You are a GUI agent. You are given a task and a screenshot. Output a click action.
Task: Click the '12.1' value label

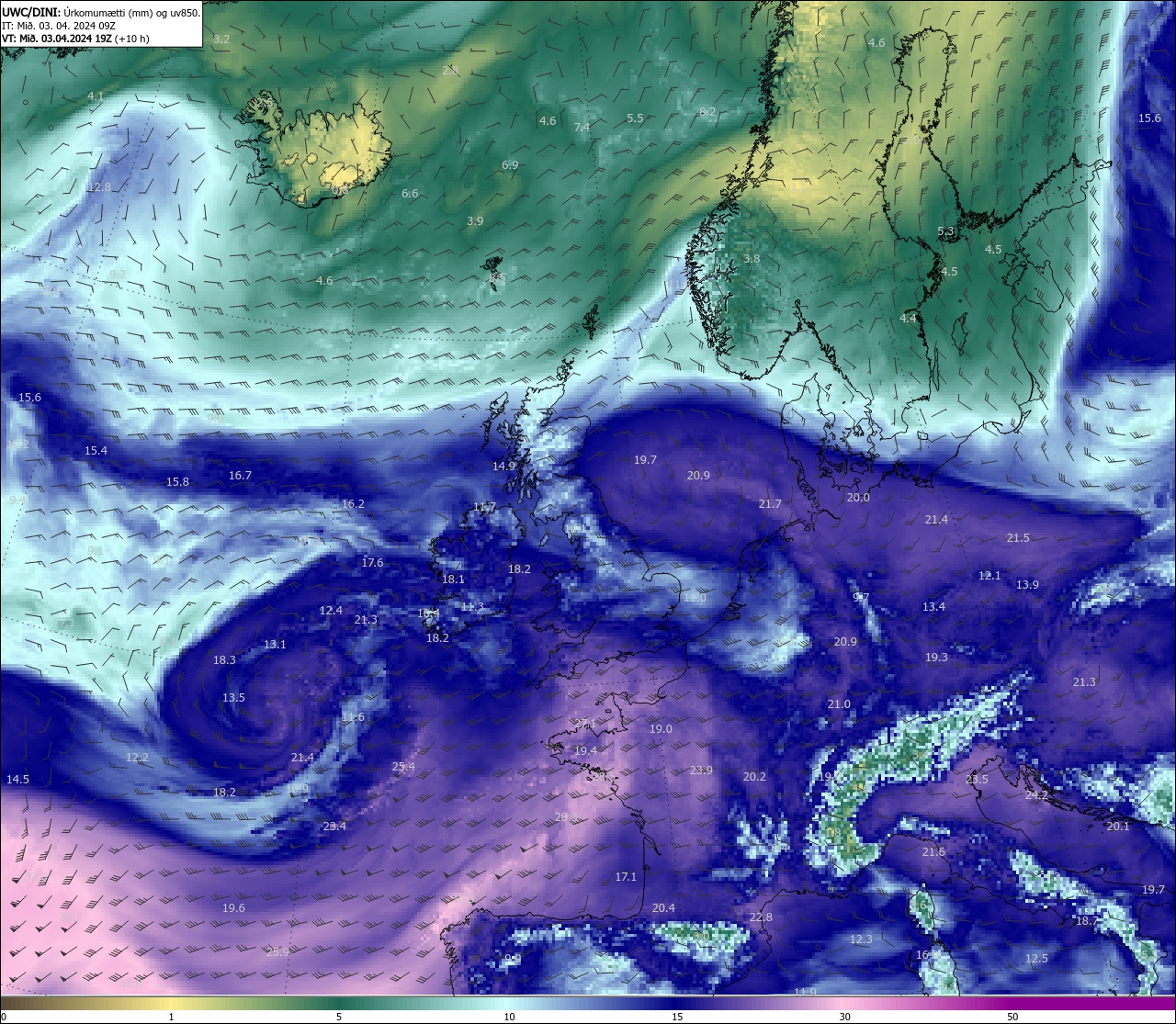tap(989, 576)
